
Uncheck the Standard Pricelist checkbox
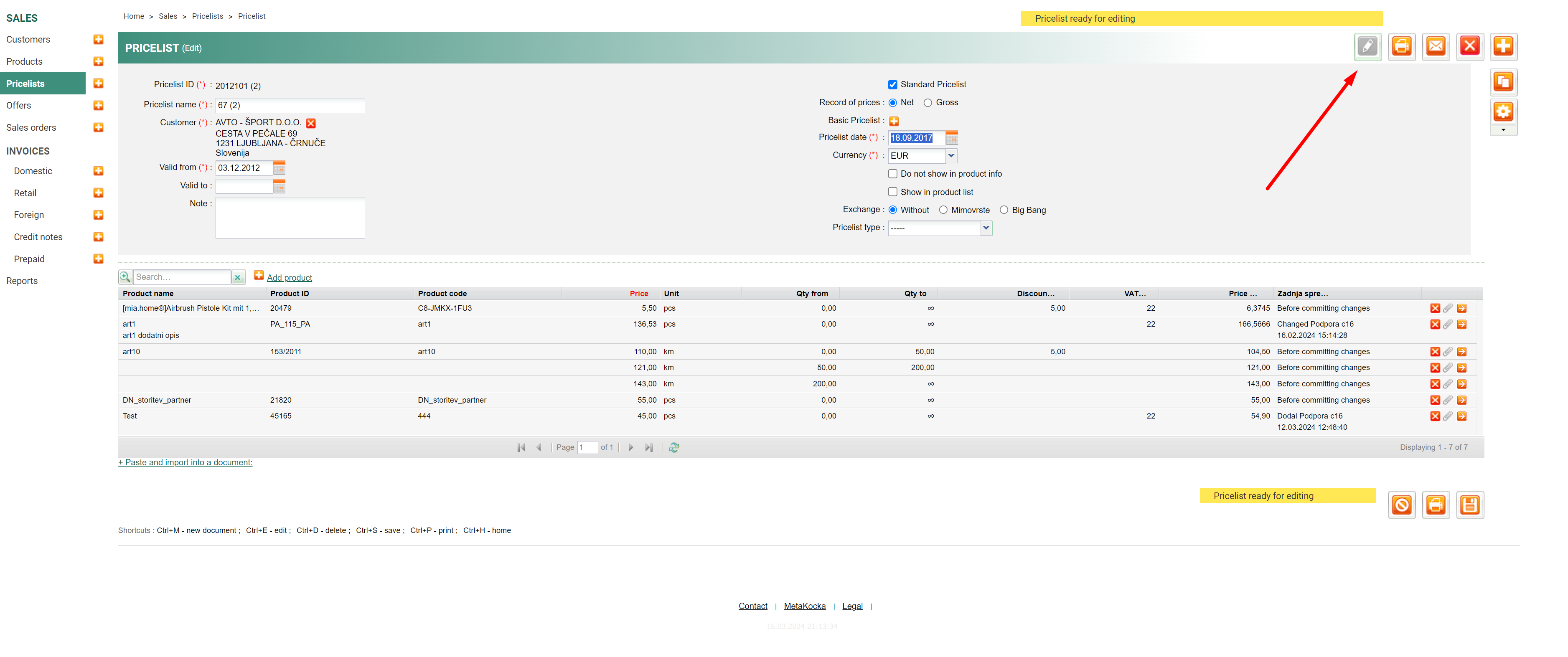892,84
